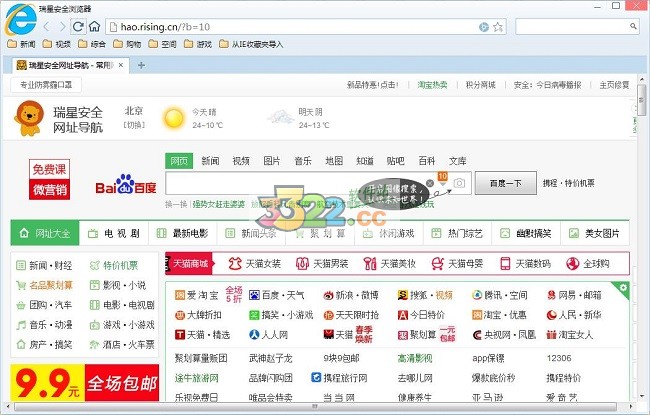
Task: Open 爱淘宝 site link
Action: (x=197, y=295)
